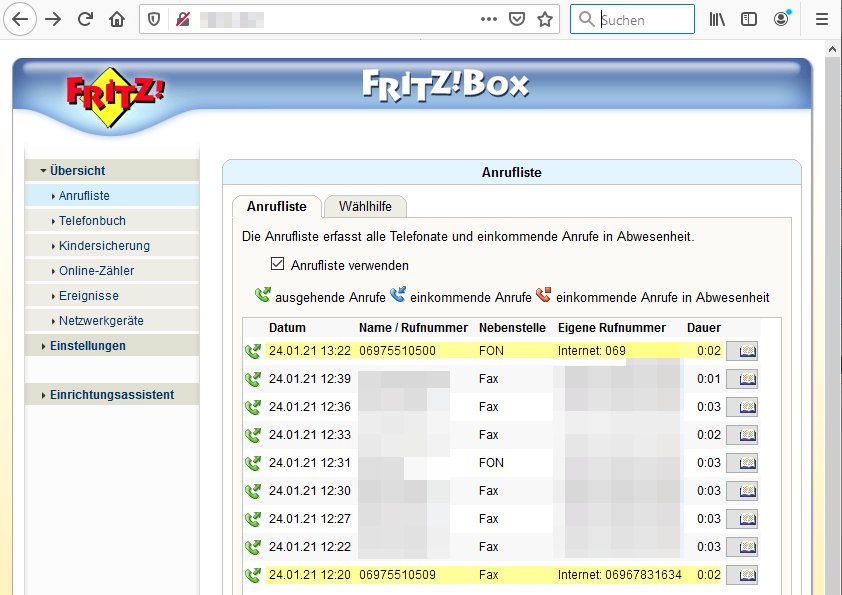The width and height of the screenshot is (842, 595).
Task: Collapse the Übersicht section
Action: 112,171
